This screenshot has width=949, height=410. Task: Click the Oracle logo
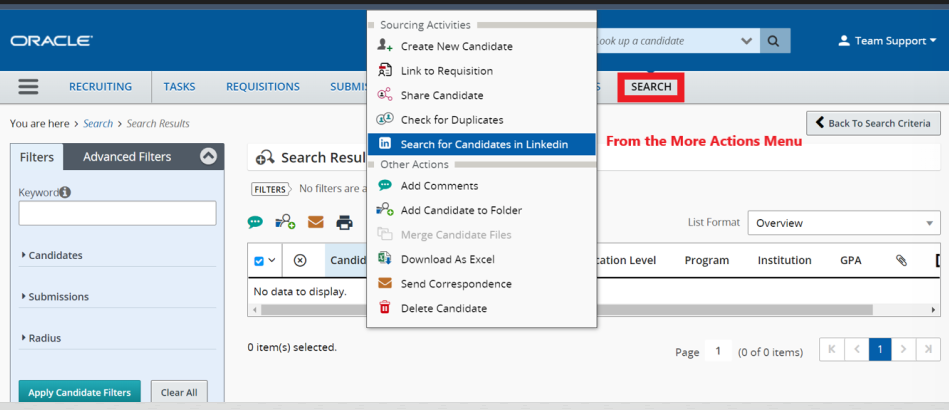51,41
